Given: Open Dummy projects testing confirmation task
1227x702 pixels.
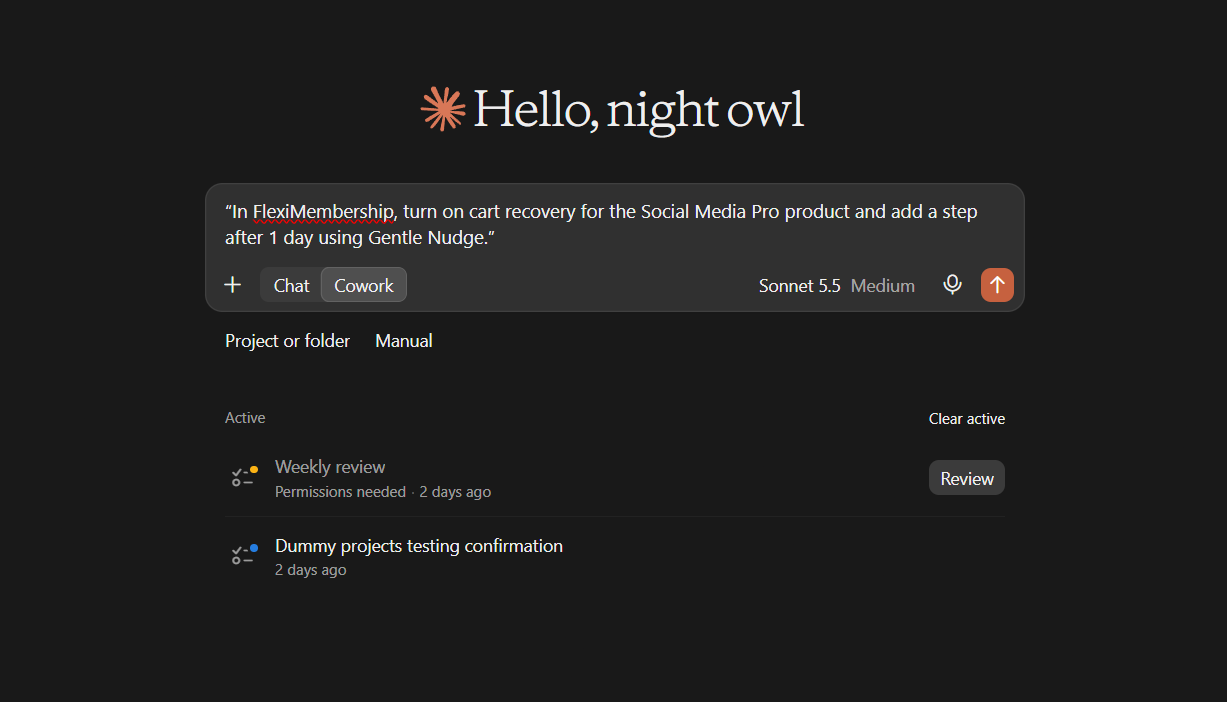Looking at the screenshot, I should [615, 557].
